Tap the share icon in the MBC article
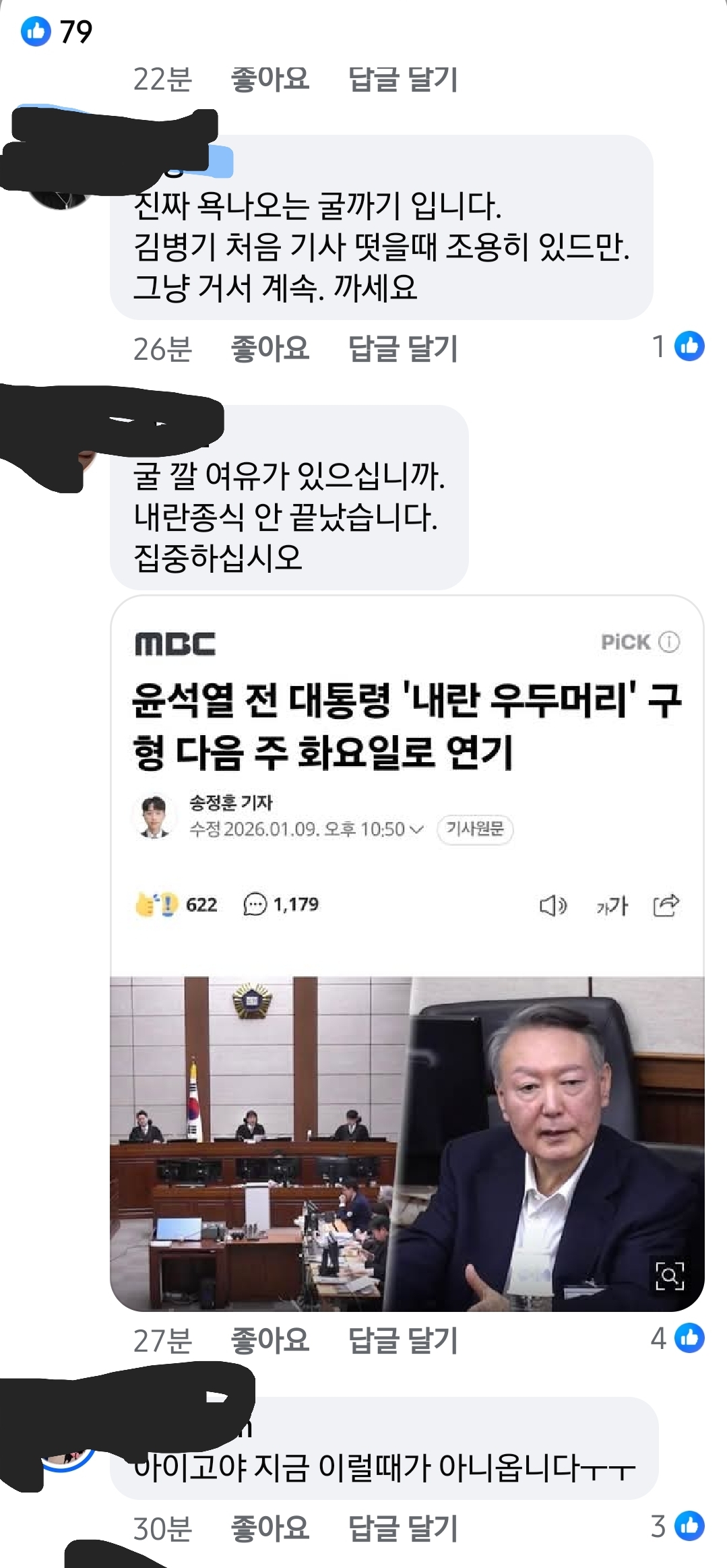Screen dimensions: 727x1568 [666, 905]
